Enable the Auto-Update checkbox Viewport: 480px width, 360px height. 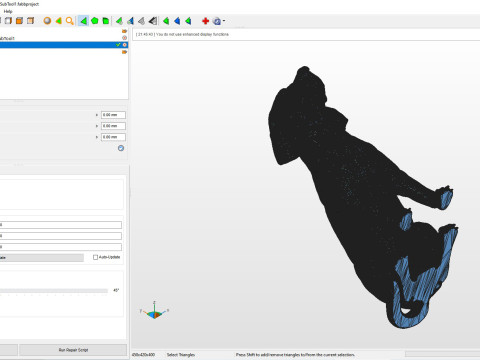click(x=95, y=257)
